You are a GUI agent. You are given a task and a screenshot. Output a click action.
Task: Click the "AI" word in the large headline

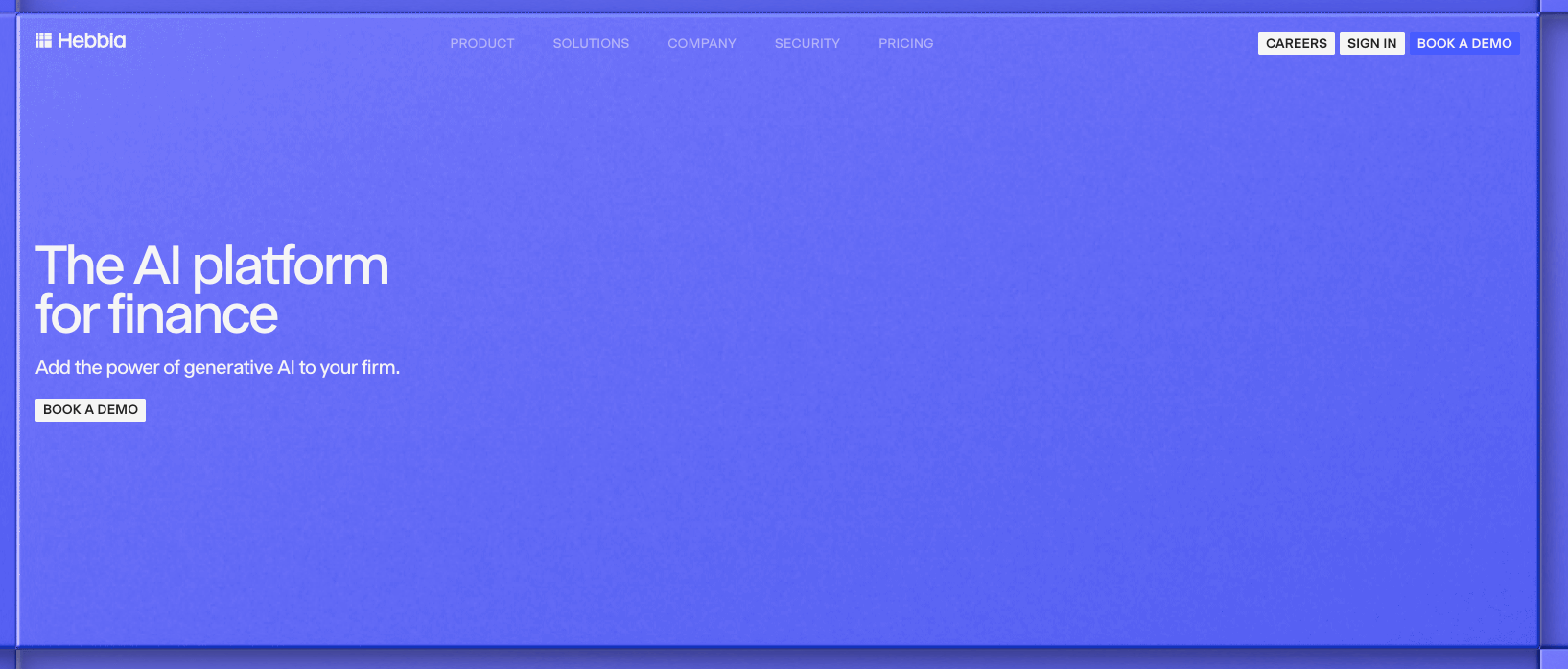pyautogui.click(x=158, y=266)
